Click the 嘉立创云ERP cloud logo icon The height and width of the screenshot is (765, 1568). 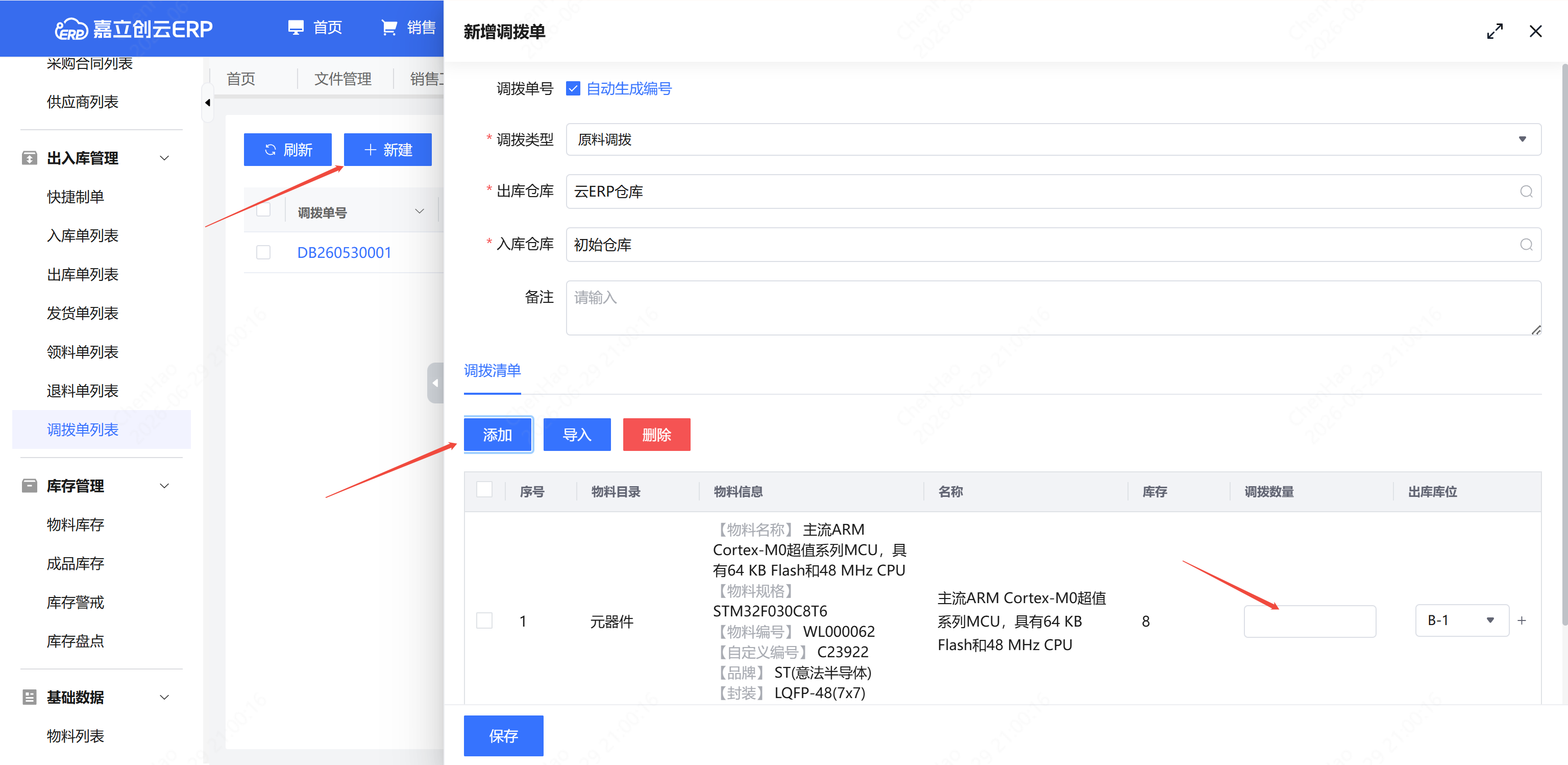point(70,29)
